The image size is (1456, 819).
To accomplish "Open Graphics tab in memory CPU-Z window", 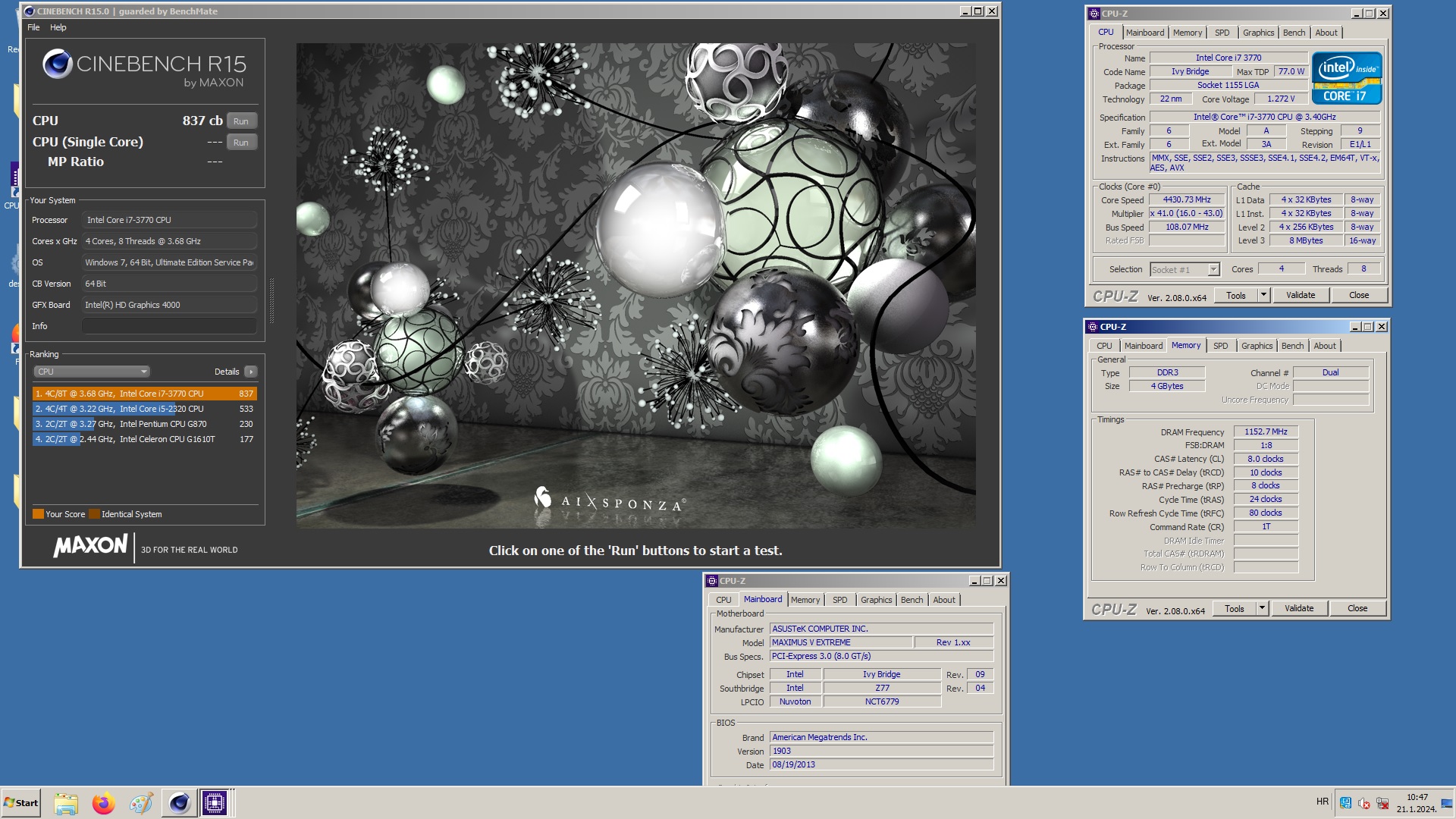I will (1257, 346).
